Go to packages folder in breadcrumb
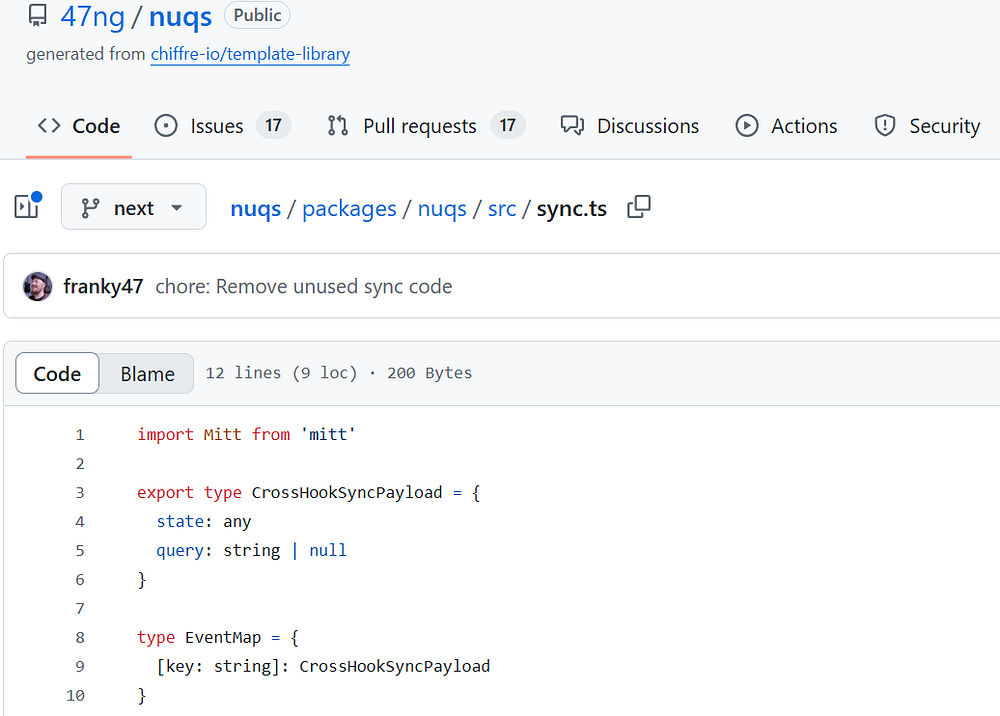This screenshot has height=716, width=1000. click(x=349, y=208)
